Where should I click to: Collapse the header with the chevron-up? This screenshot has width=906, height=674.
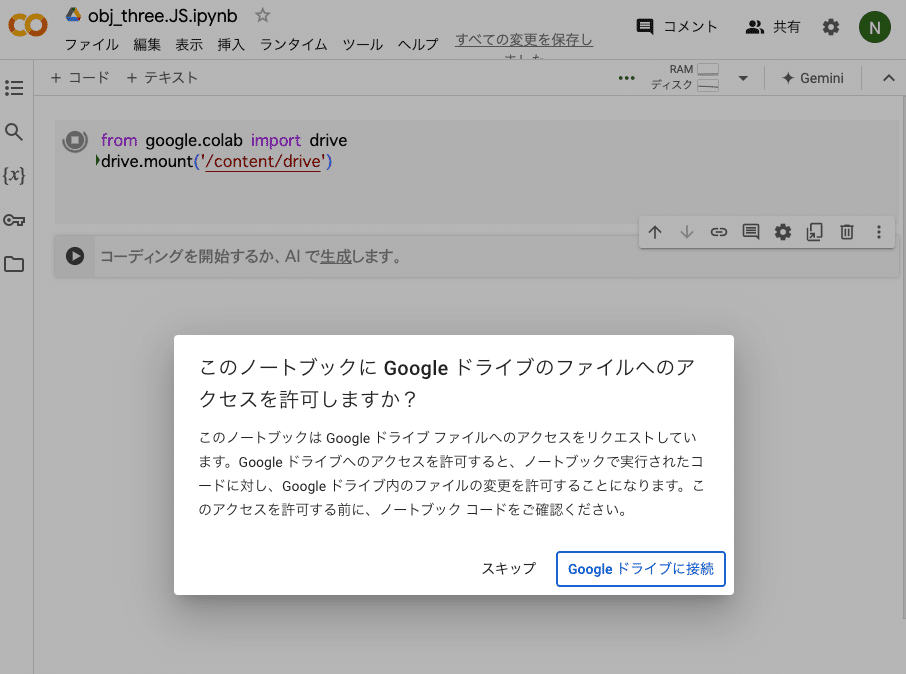(889, 78)
